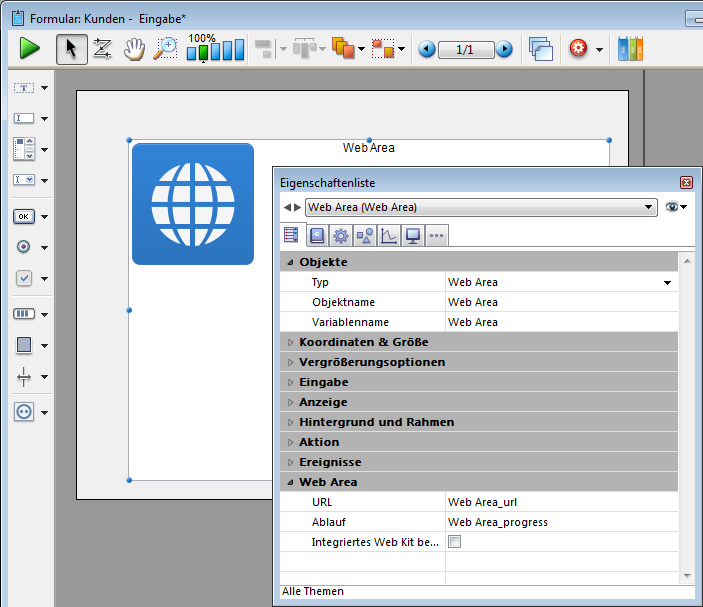Select the checkbox object tool
This screenshot has width=703, height=607.
(x=24, y=278)
